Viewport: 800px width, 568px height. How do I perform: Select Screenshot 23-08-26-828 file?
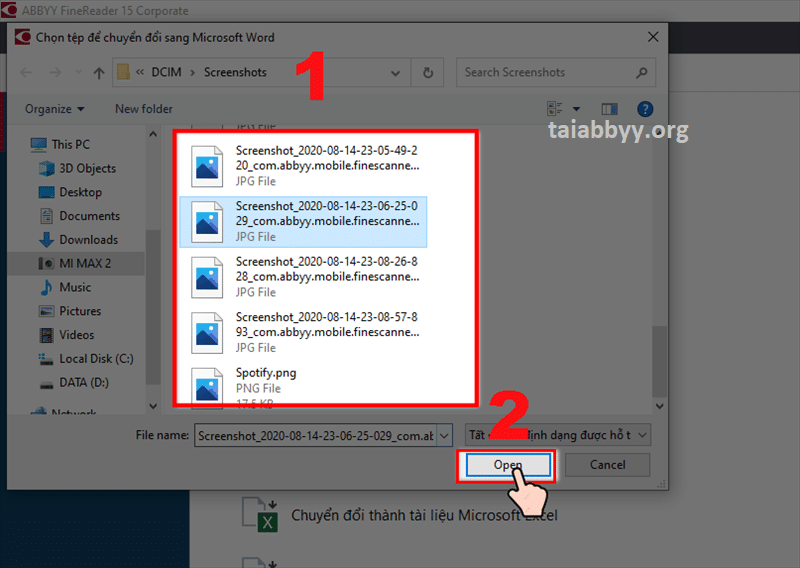click(304, 277)
